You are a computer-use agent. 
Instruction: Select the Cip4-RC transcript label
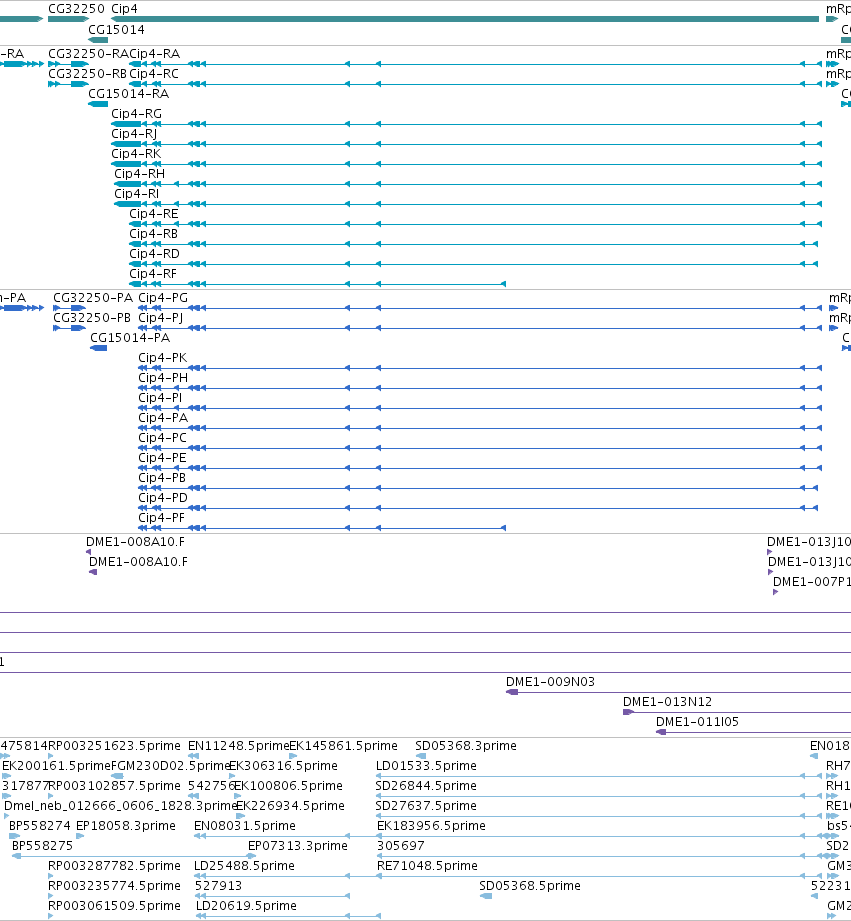(x=154, y=74)
